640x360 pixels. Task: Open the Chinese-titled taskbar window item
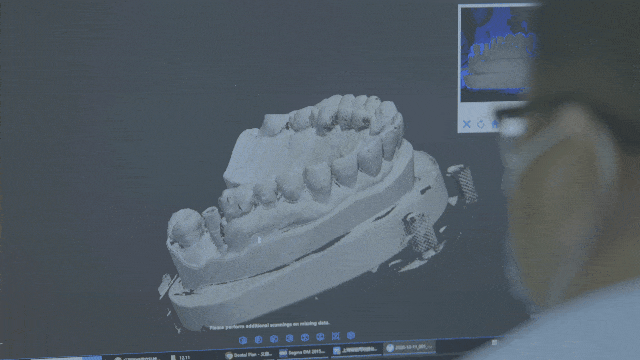355,350
